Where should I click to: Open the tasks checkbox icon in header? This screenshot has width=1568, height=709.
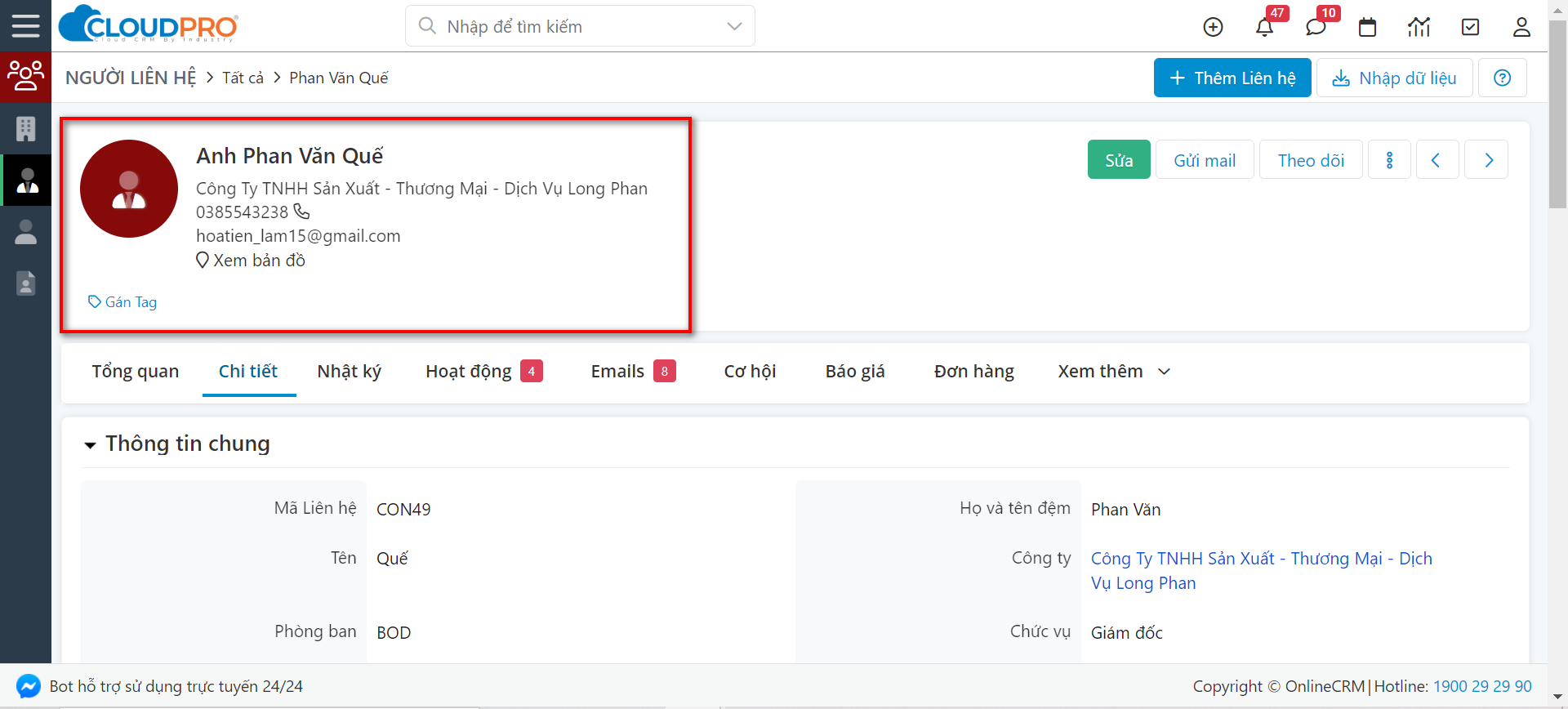coord(1470,27)
